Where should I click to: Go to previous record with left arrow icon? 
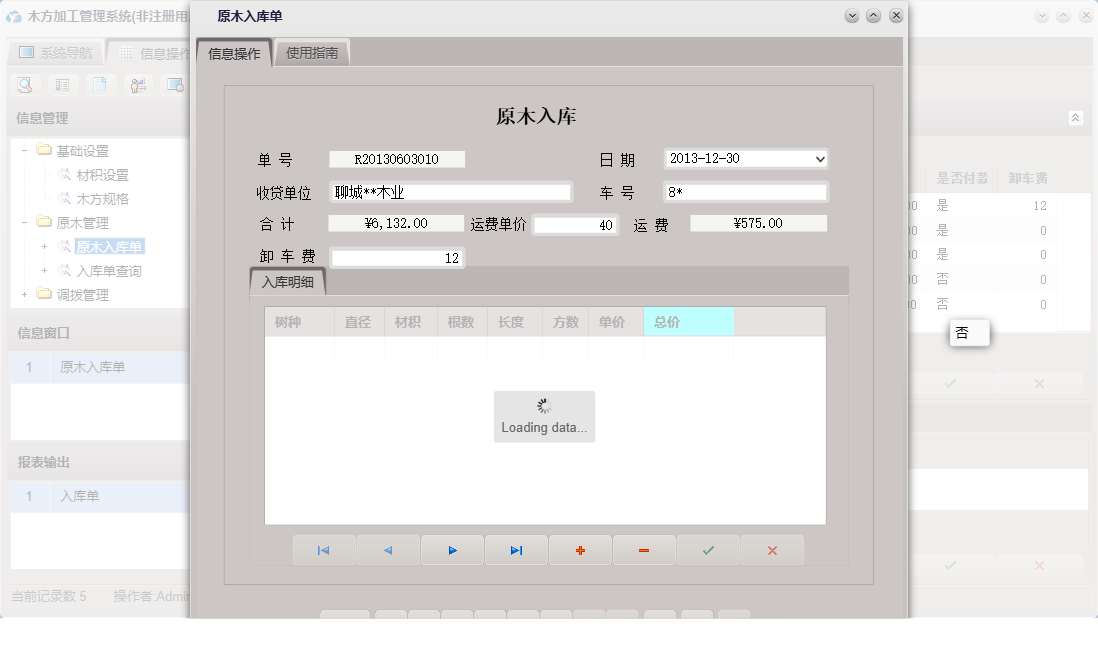388,549
